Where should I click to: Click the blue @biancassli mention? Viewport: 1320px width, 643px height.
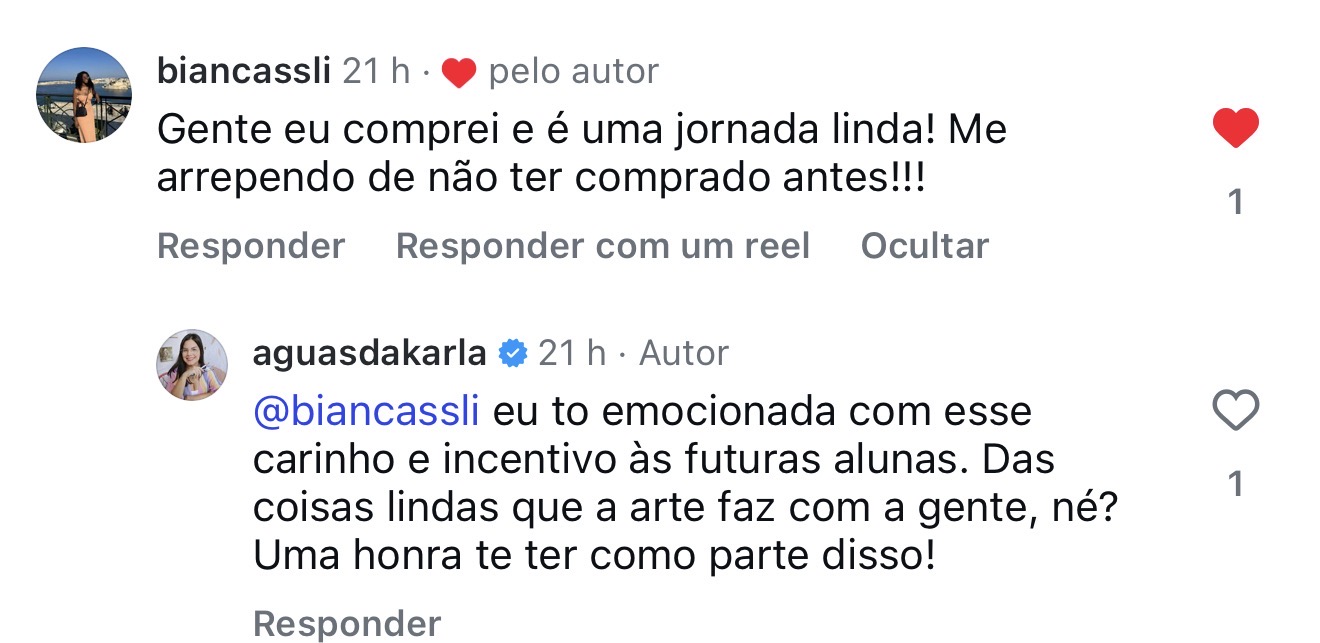pyautogui.click(x=367, y=412)
